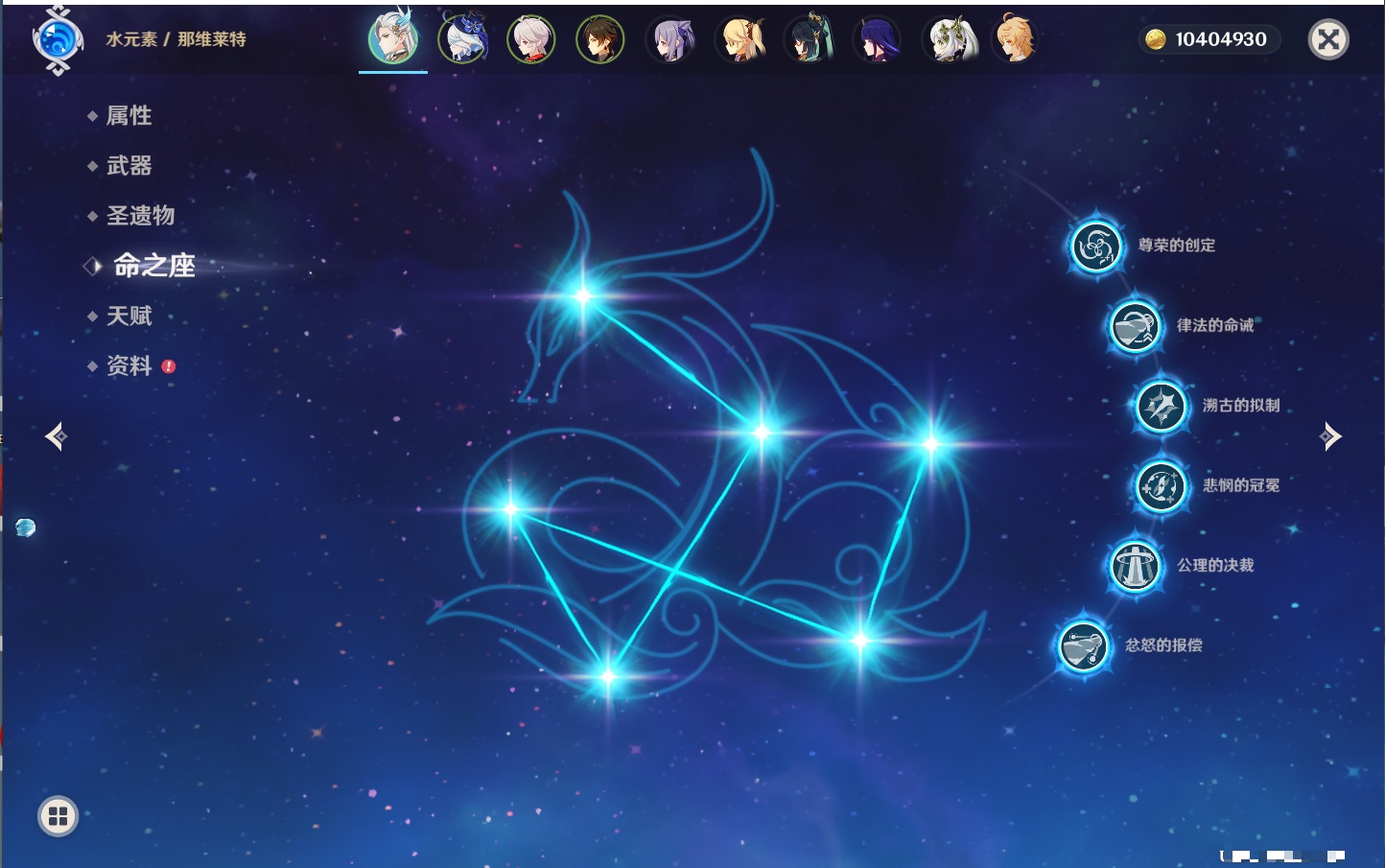This screenshot has width=1385, height=868.
Task: Click the Hydro element emblem icon
Action: click(x=58, y=40)
